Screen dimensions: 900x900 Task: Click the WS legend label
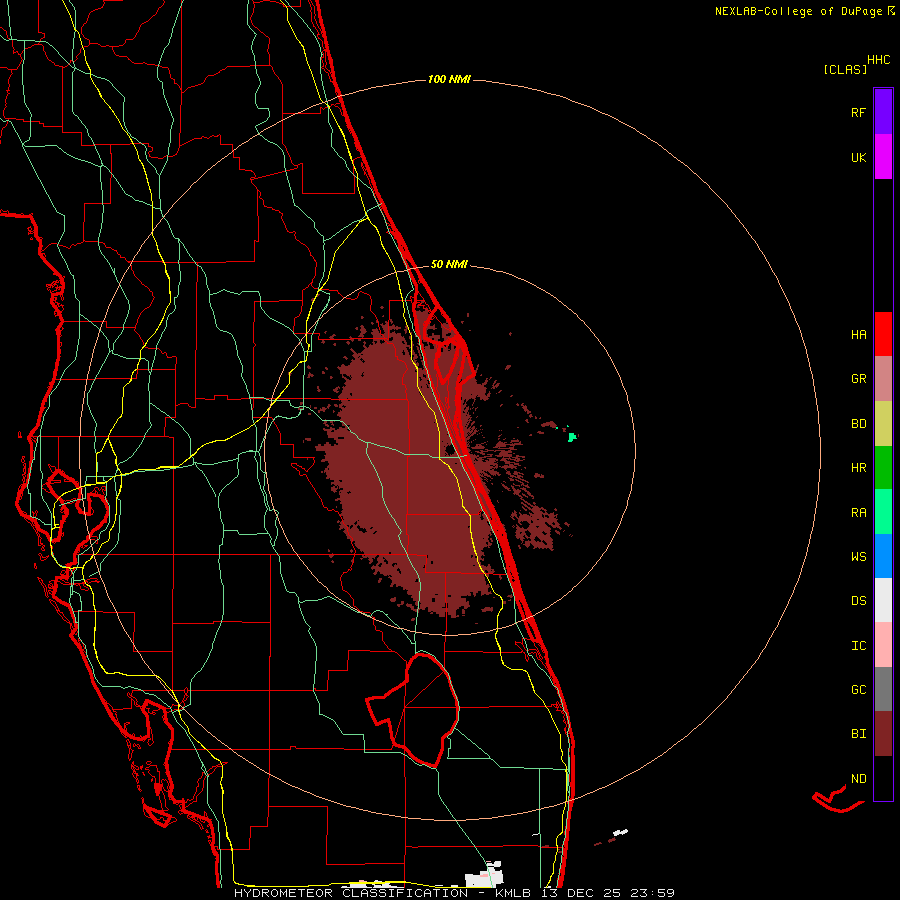[858, 557]
